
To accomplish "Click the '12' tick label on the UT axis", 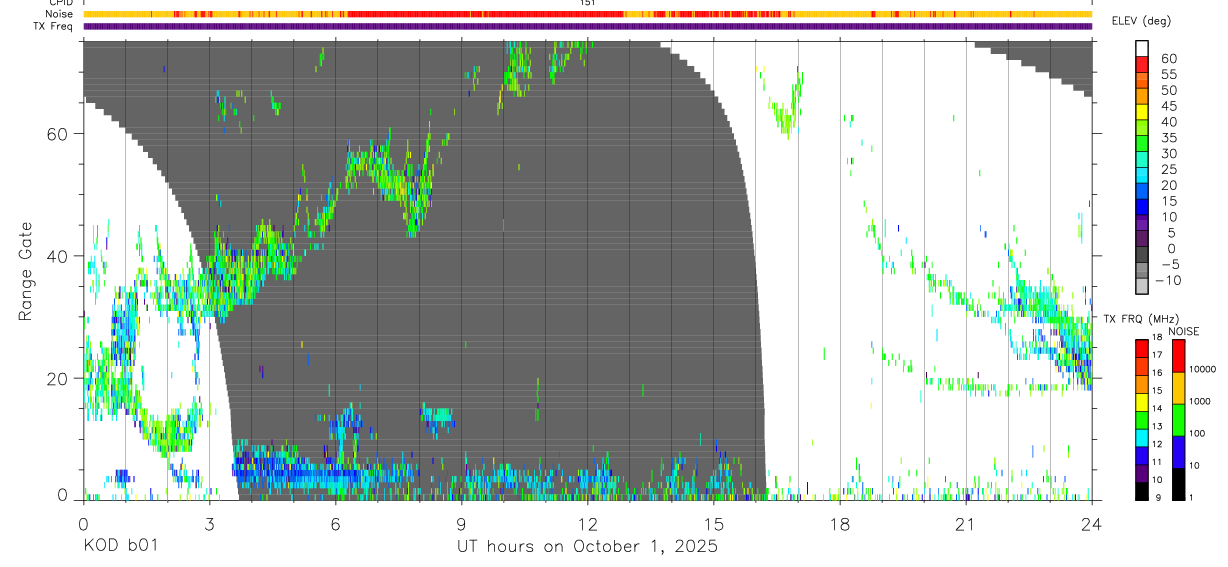I will click(x=587, y=523).
